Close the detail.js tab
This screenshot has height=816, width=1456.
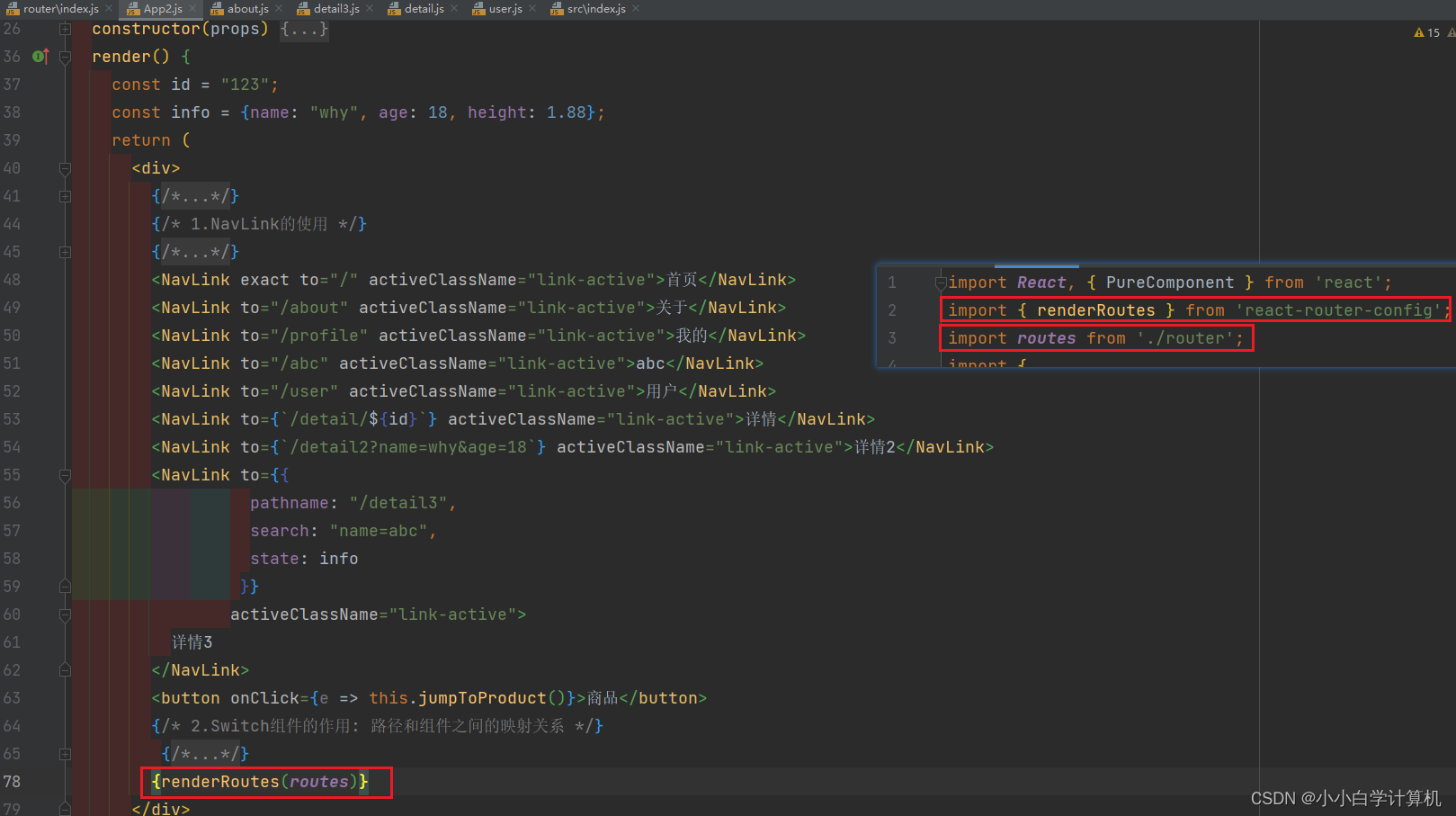pos(454,8)
